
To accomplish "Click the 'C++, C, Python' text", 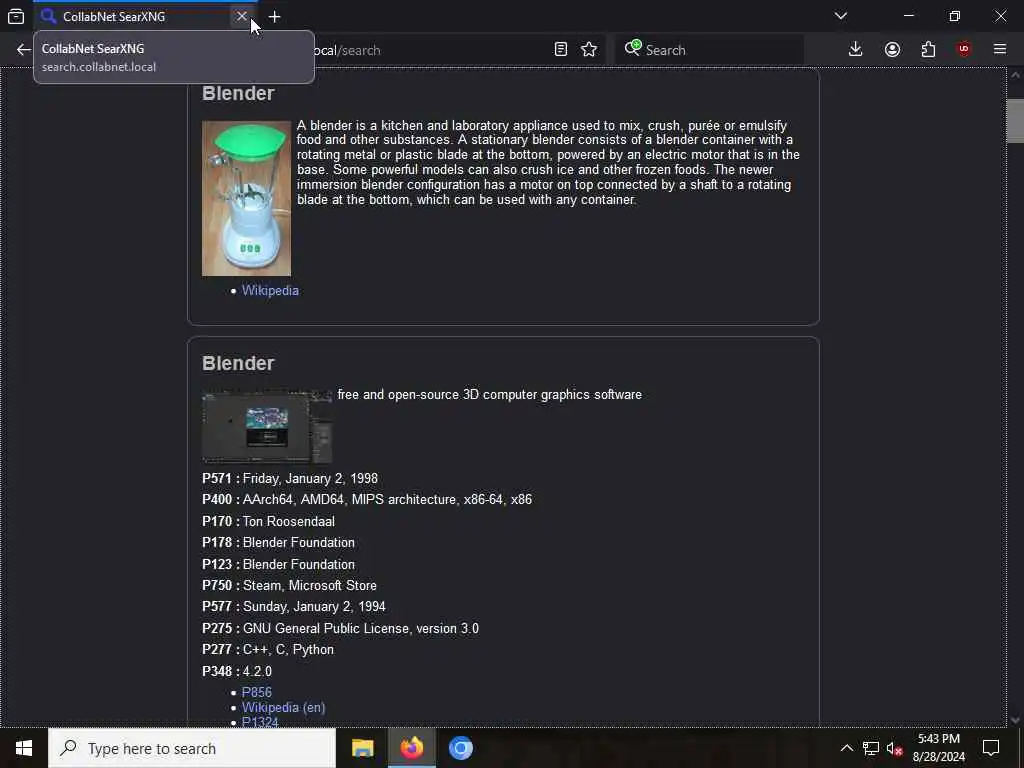I will pyautogui.click(x=288, y=650).
